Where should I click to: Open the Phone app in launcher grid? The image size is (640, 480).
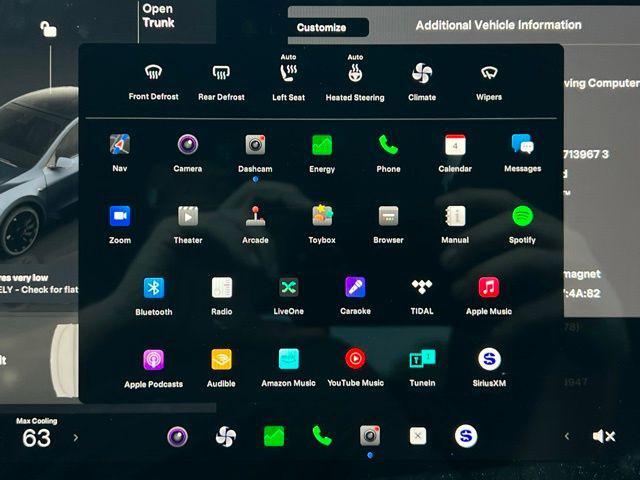point(388,145)
